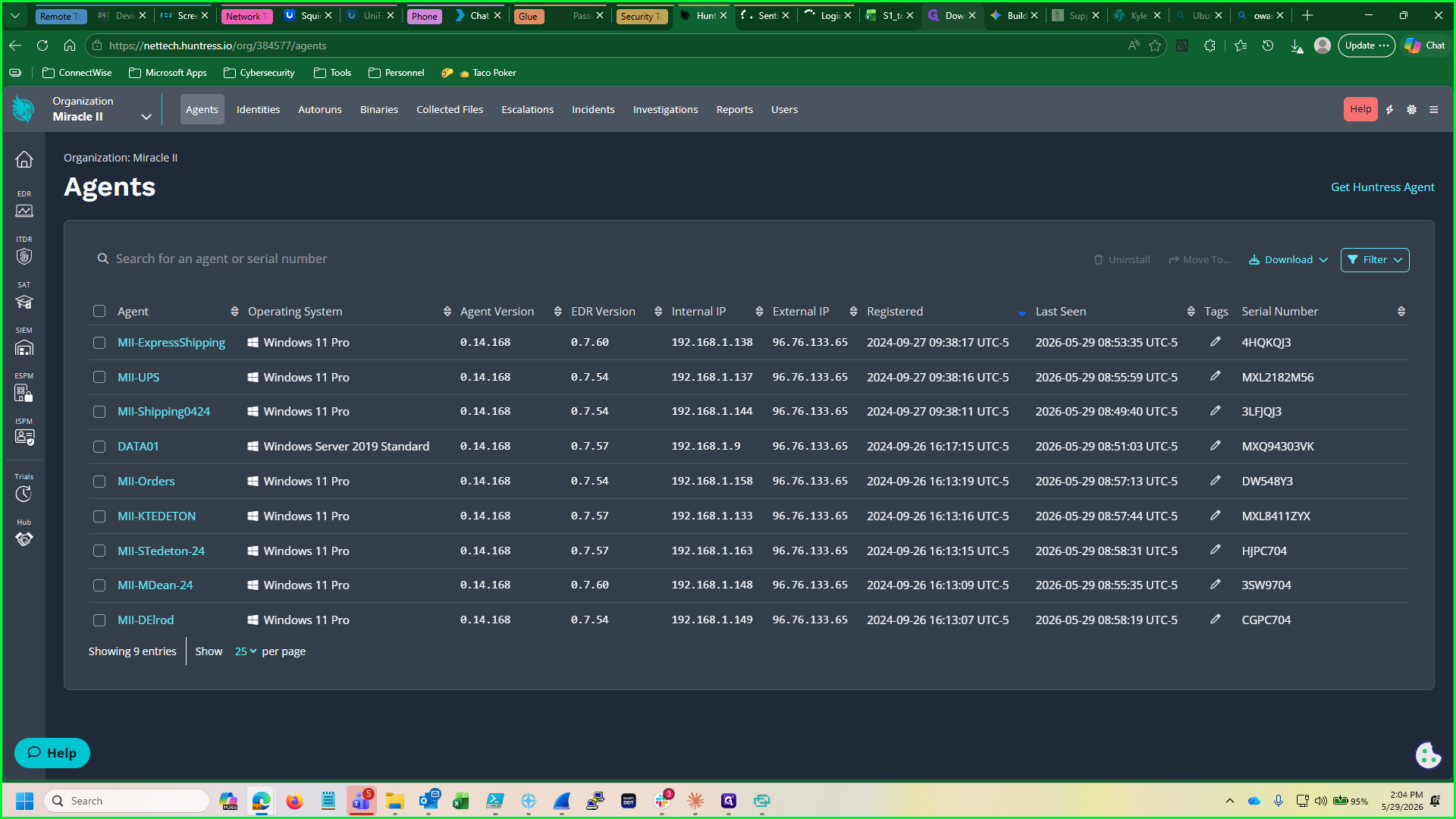Edit tags for DATA01 agent
The image size is (1456, 819).
(1215, 446)
